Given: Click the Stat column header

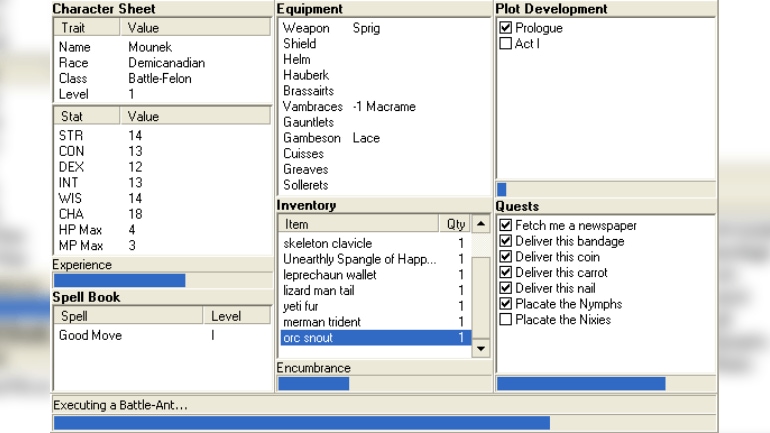Looking at the screenshot, I should (86, 116).
